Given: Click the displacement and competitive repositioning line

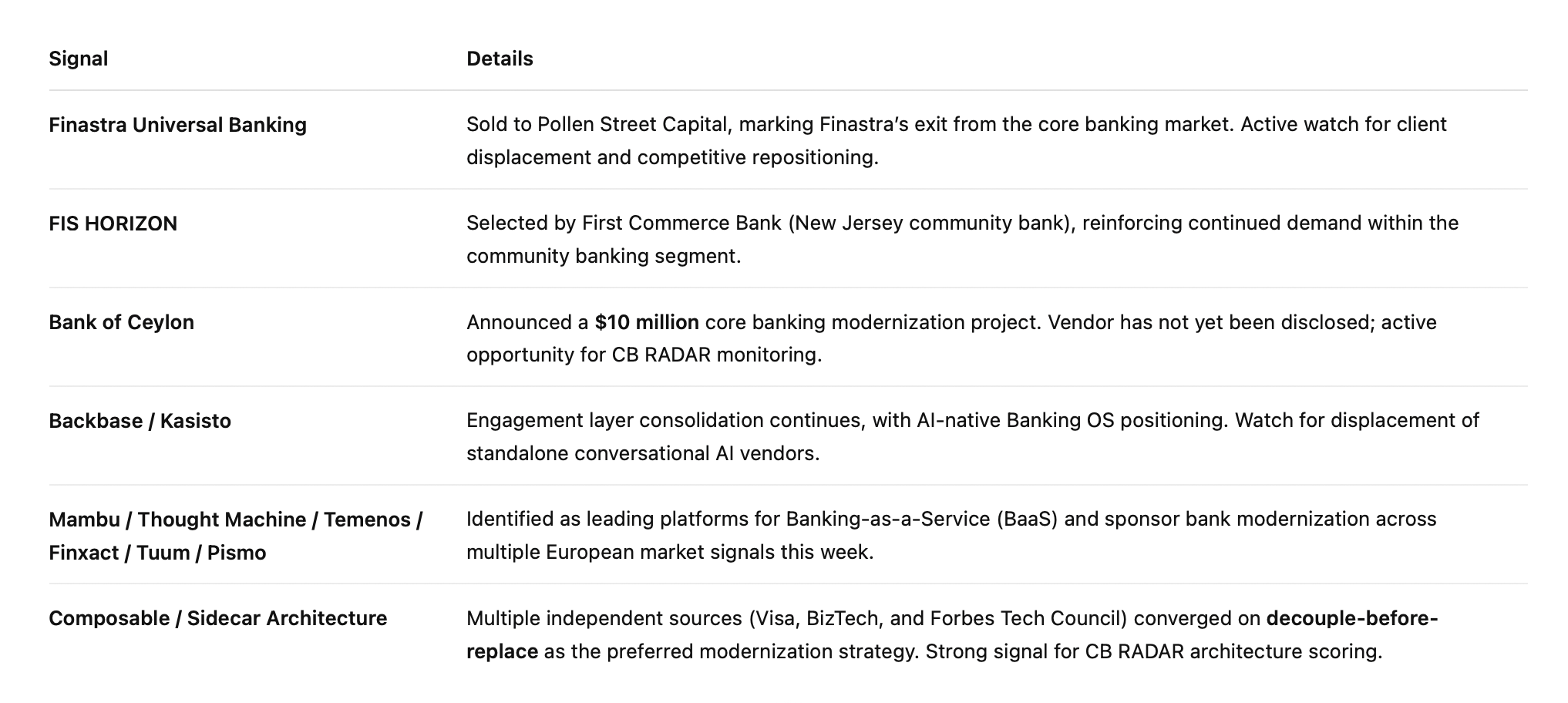Looking at the screenshot, I should (x=672, y=157).
